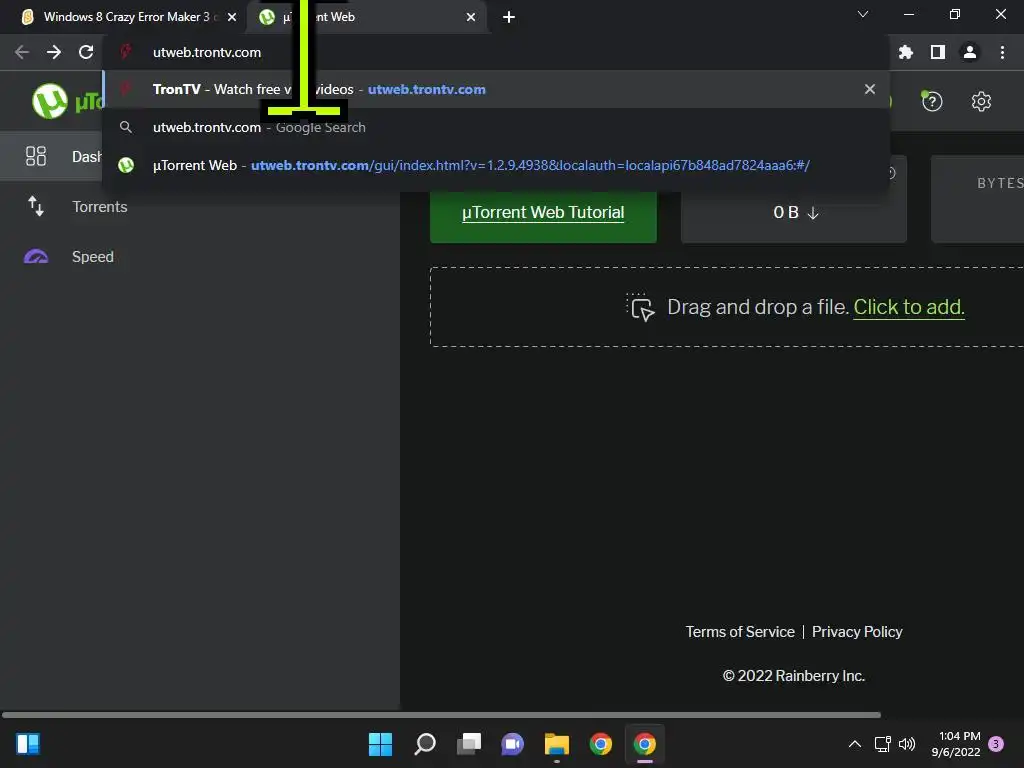The width and height of the screenshot is (1024, 768).
Task: Open the uTorrent help question-mark icon
Action: click(932, 101)
